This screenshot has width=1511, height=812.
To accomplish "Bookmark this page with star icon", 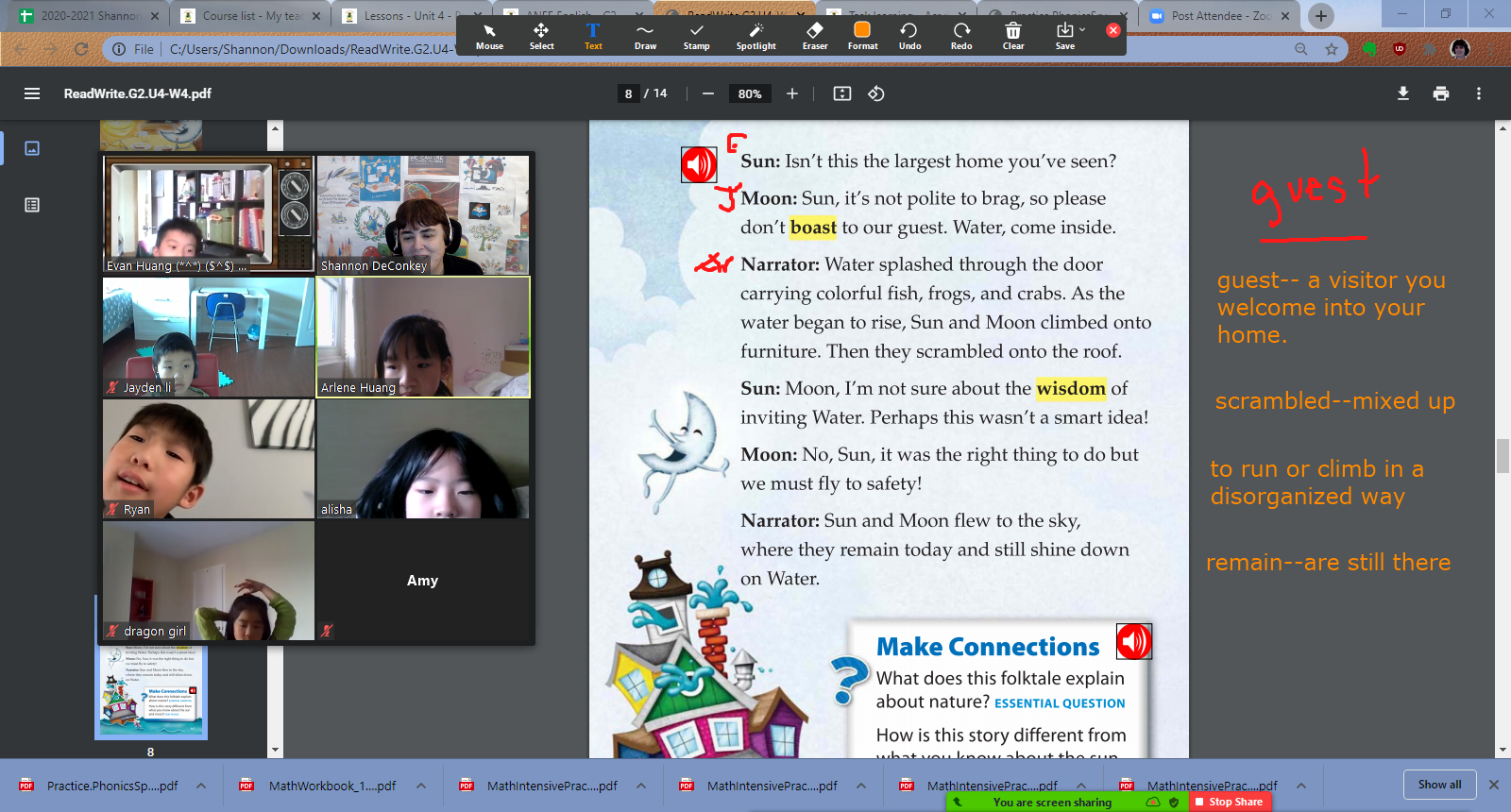I will [1332, 49].
